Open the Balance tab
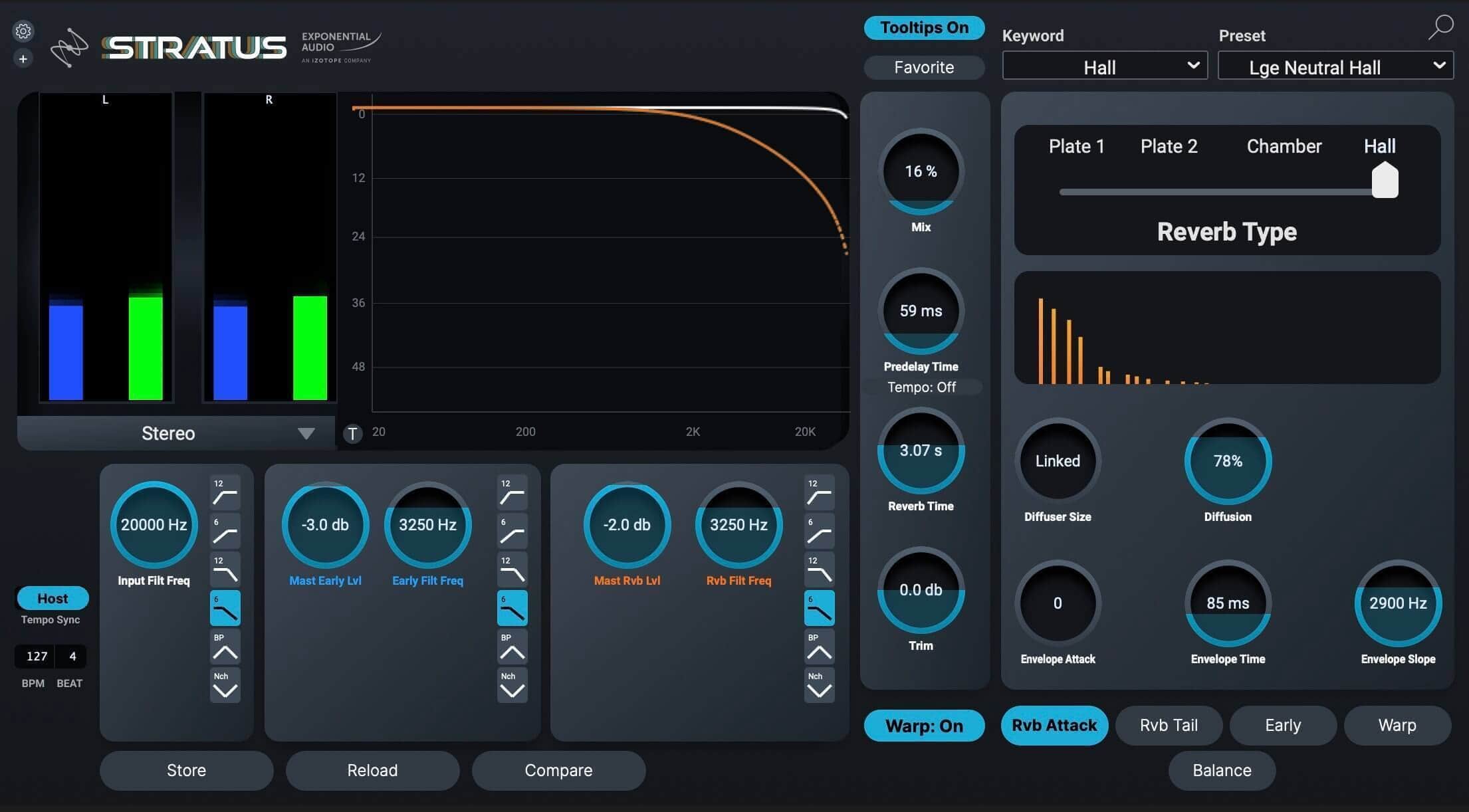1469x812 pixels. 1222,770
